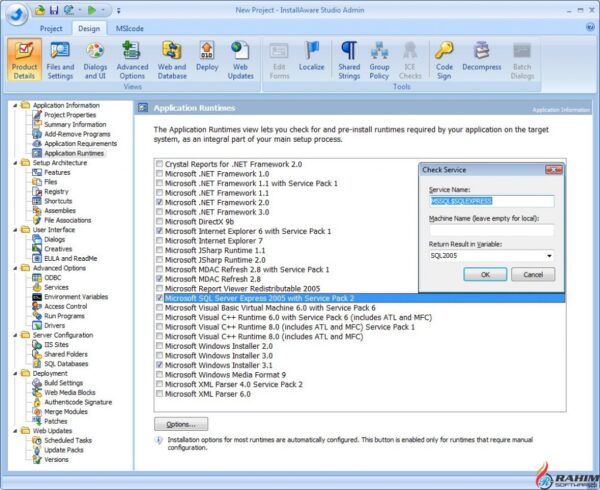Select File Associations tree item
This screenshot has width=600, height=490.
[67, 220]
